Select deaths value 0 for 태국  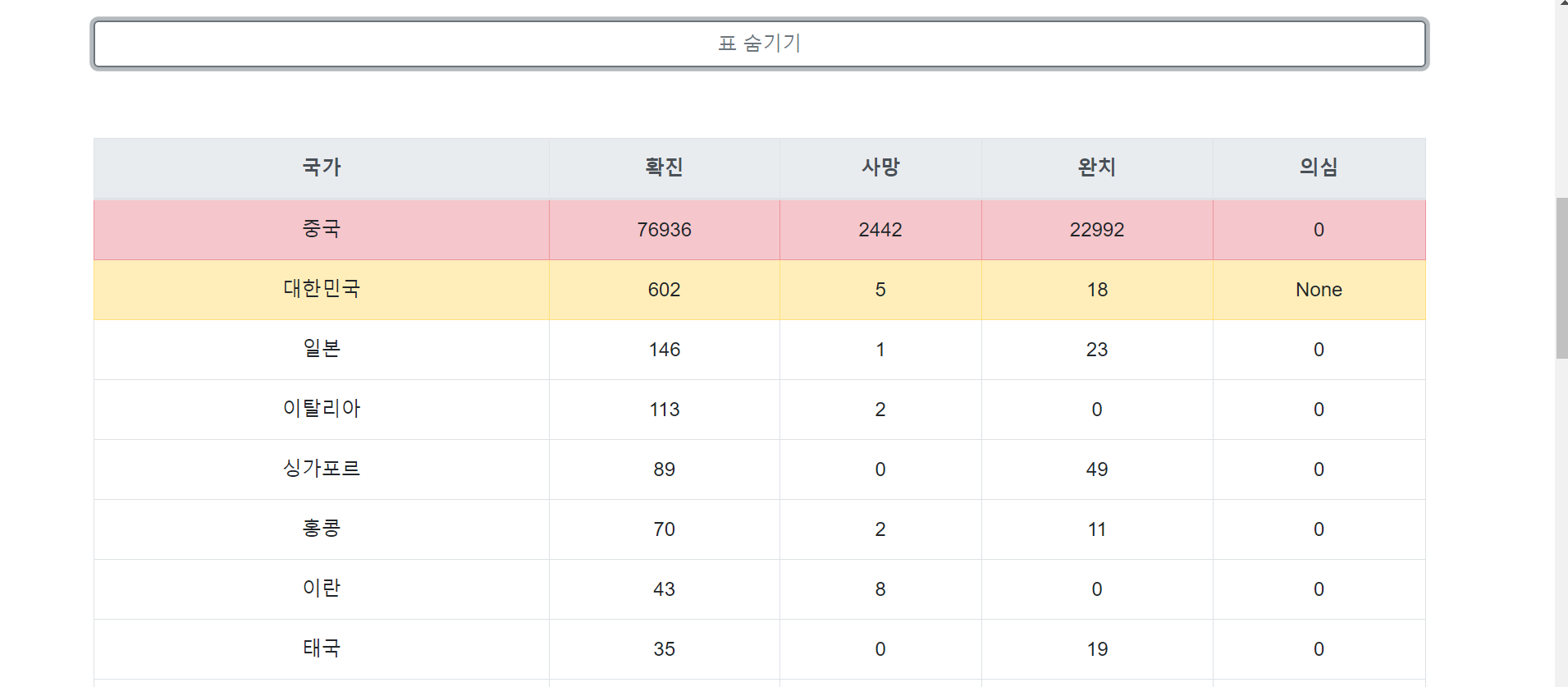click(880, 649)
